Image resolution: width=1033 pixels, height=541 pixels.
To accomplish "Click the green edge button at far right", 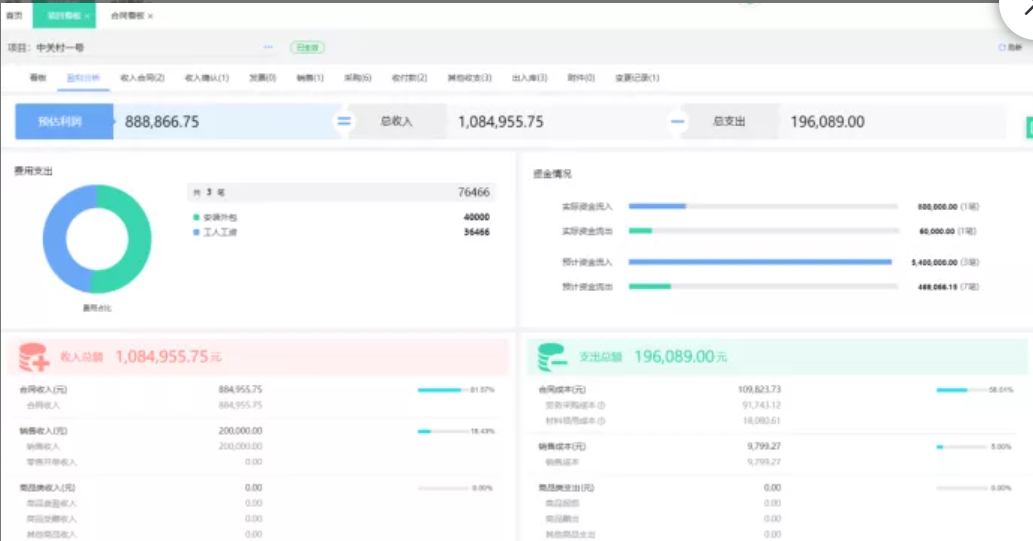I will (x=1029, y=127).
